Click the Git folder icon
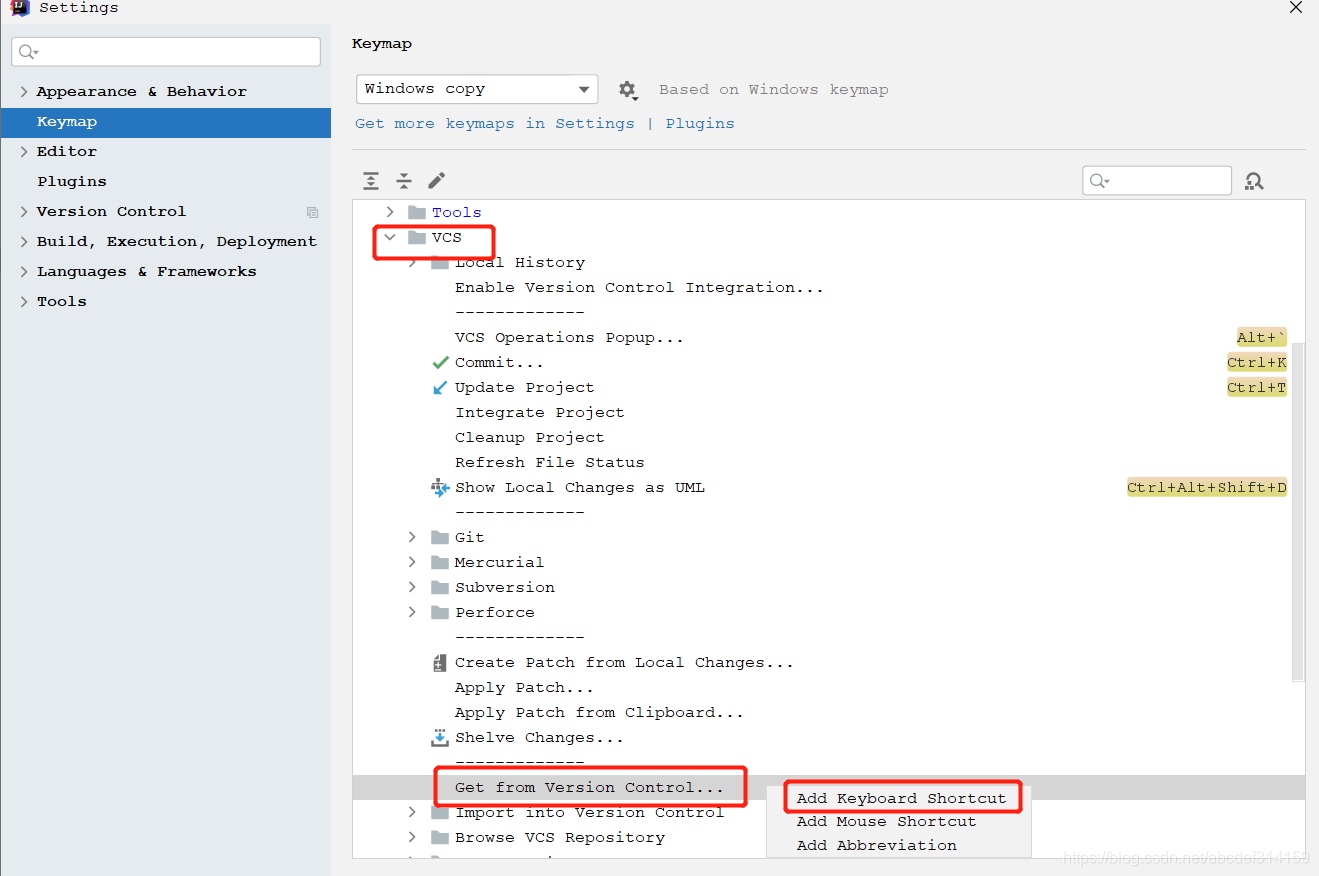The image size is (1319, 876). (x=440, y=537)
